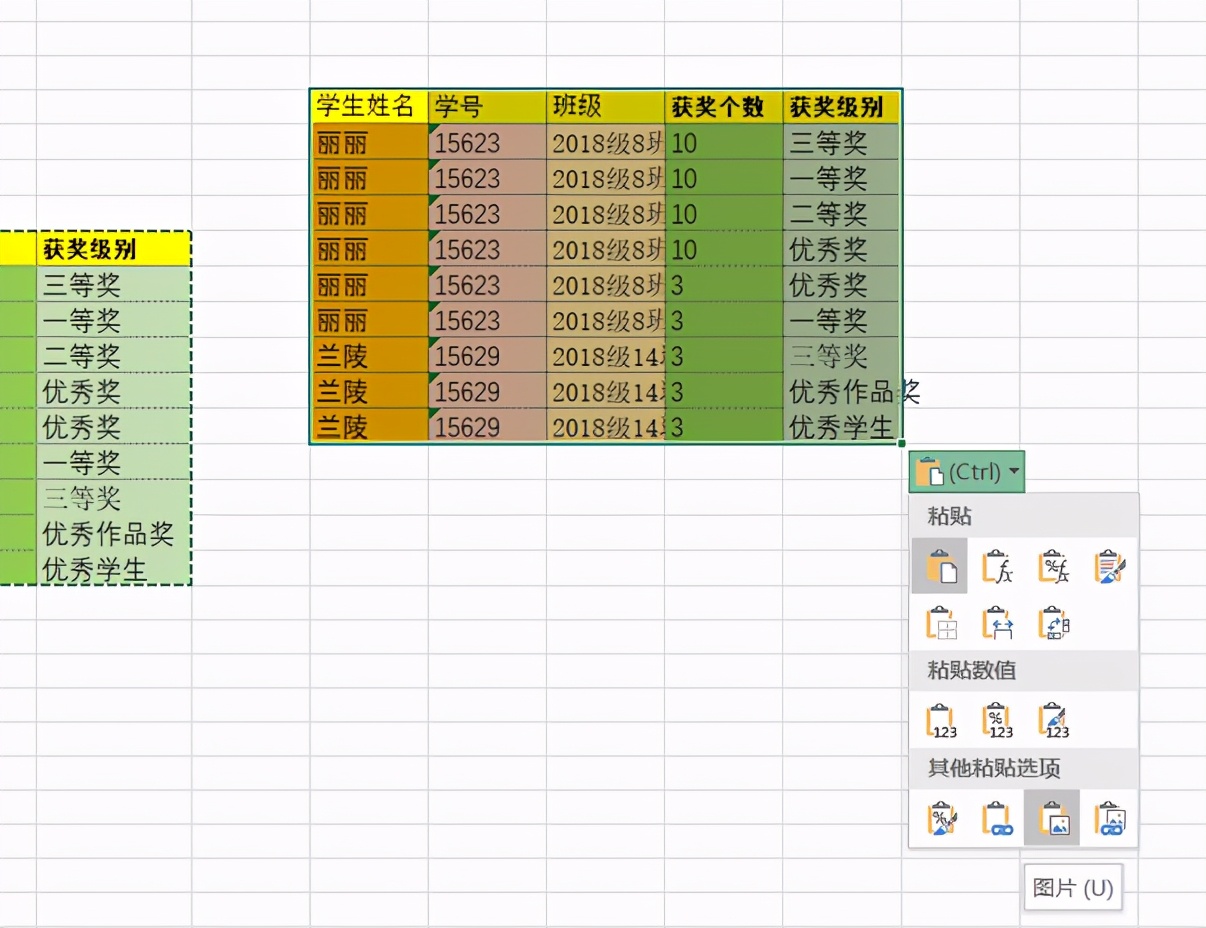
Task: Choose Keep Source Formatting paste icon
Action: tap(1109, 566)
